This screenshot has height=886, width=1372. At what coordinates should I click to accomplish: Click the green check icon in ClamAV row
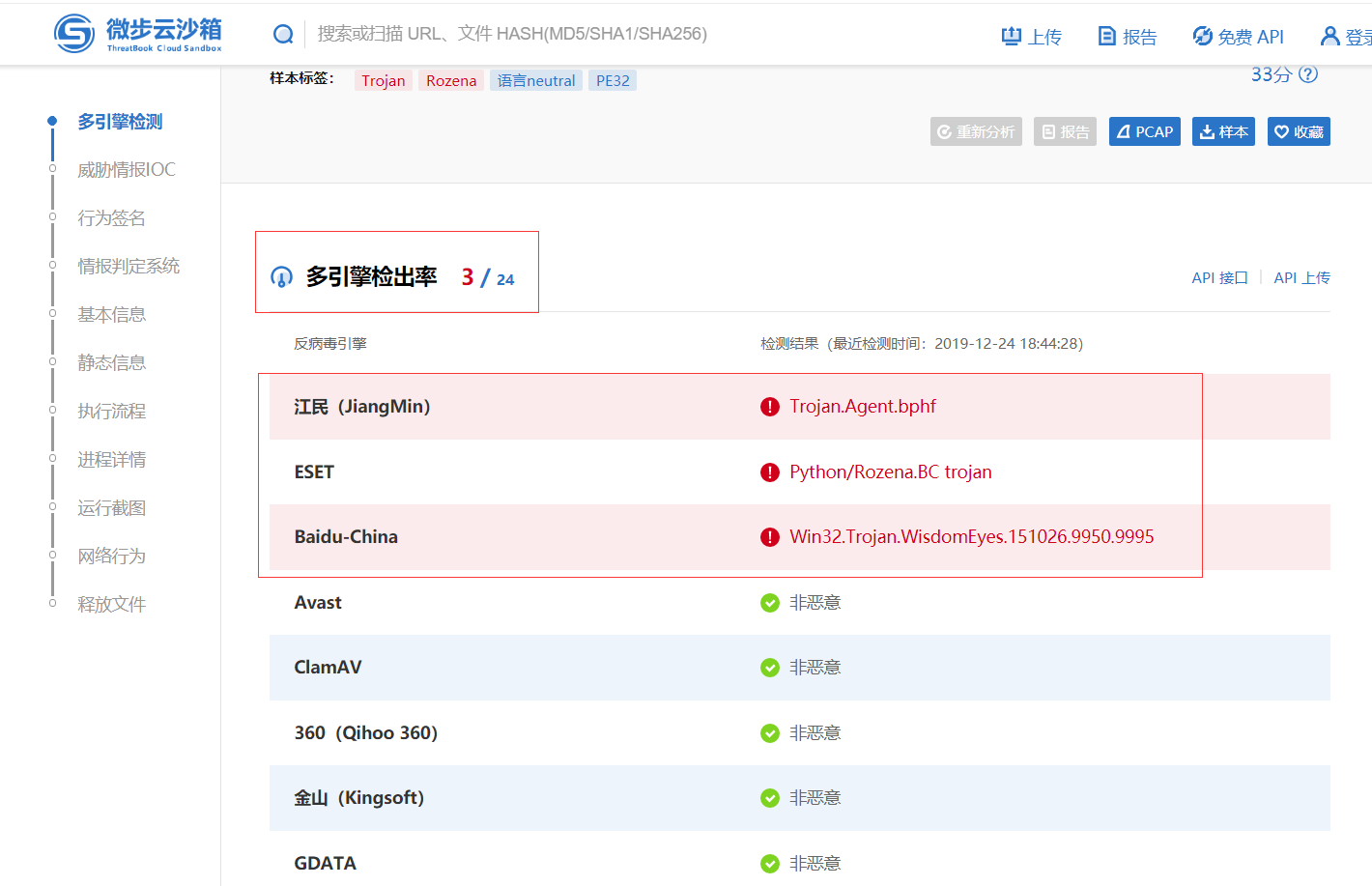(x=770, y=668)
